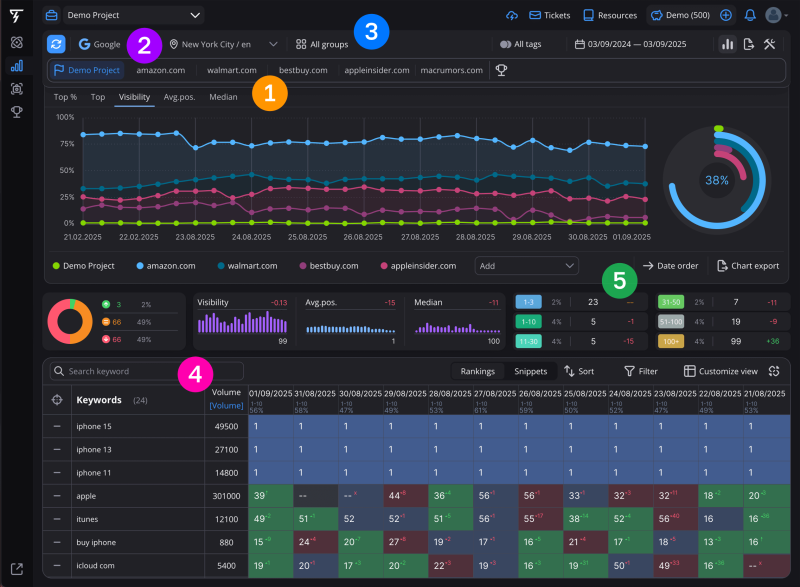Click the cloud upload icon

[512, 15]
